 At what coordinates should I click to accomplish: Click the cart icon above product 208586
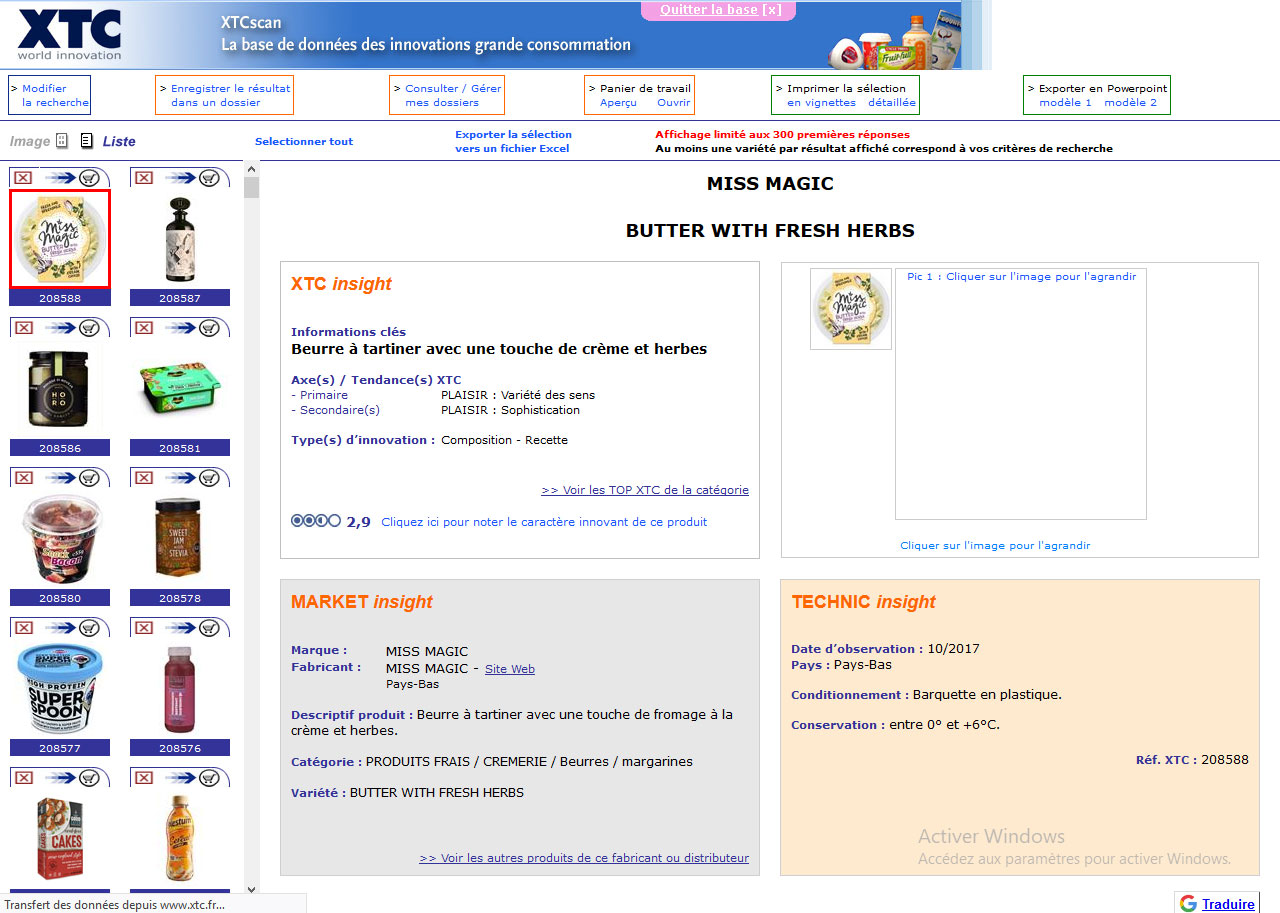pyautogui.click(x=89, y=328)
